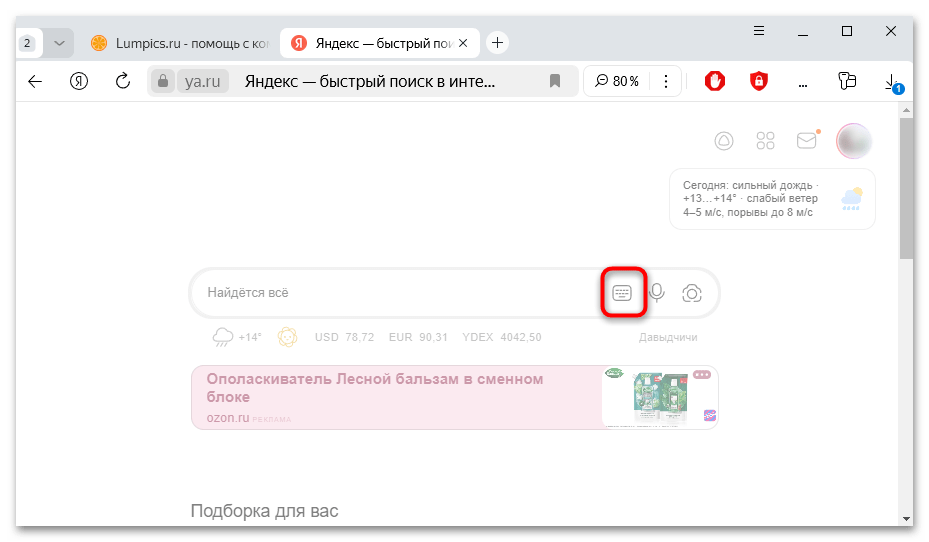
Task: Open the USD 78,72 exchange rate
Action: [344, 337]
